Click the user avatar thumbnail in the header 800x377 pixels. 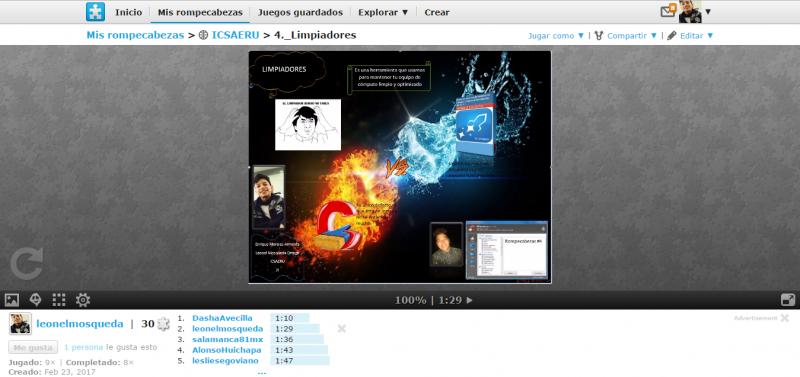point(690,11)
